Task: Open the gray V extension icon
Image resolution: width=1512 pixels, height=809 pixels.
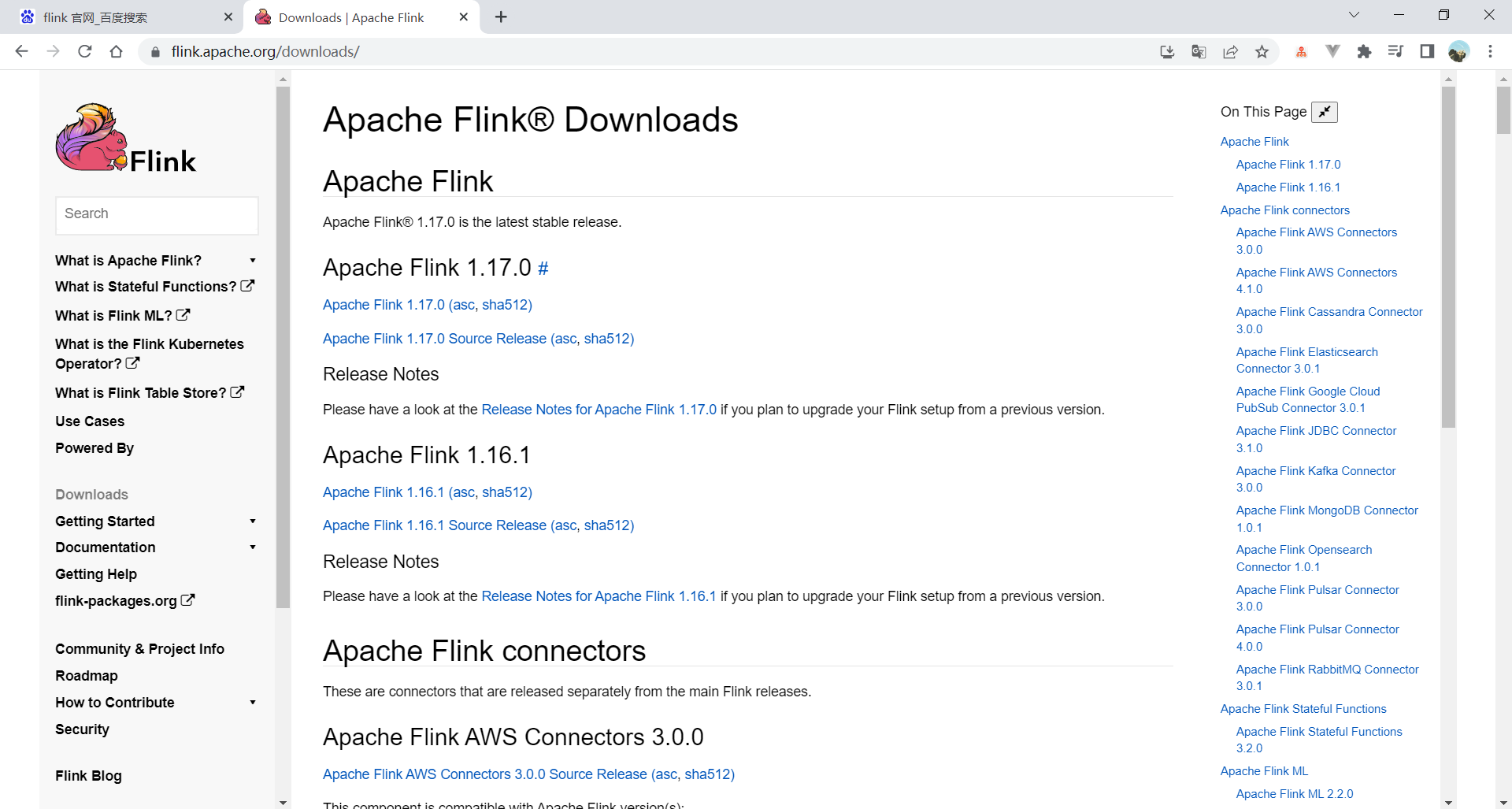Action: coord(1332,51)
